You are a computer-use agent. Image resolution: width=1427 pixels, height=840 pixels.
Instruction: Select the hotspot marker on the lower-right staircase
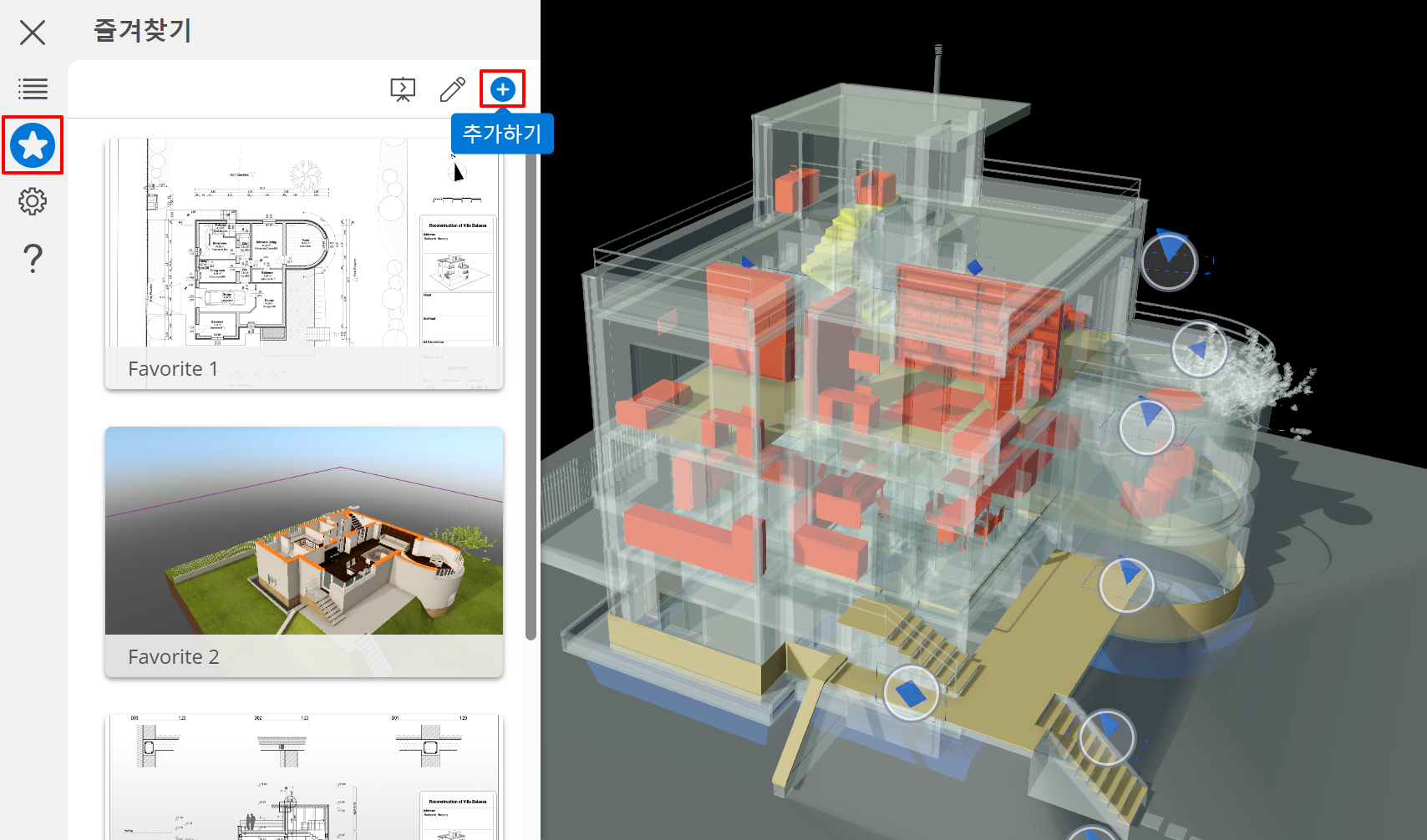pos(1107,737)
